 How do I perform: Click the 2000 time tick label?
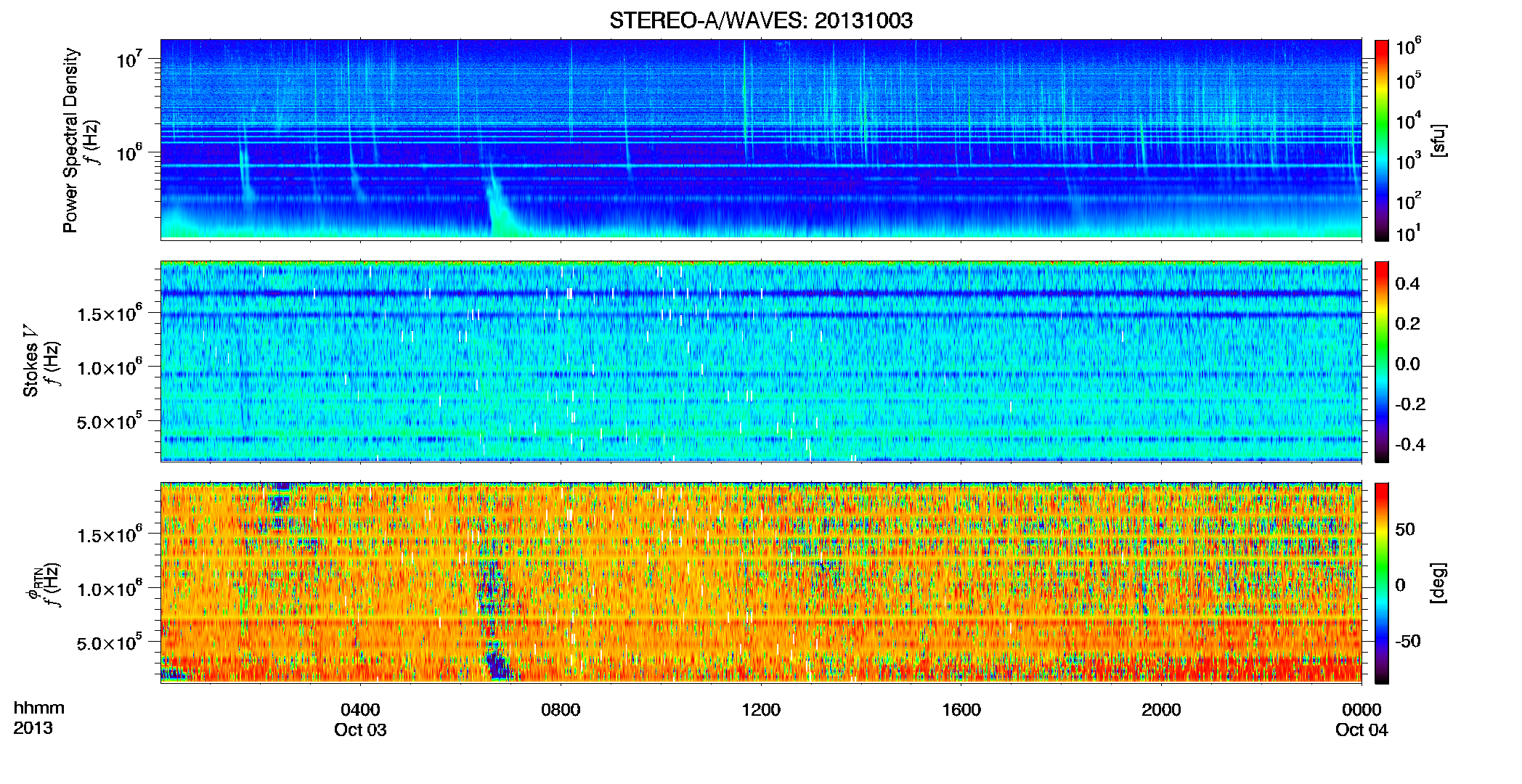click(x=1161, y=710)
